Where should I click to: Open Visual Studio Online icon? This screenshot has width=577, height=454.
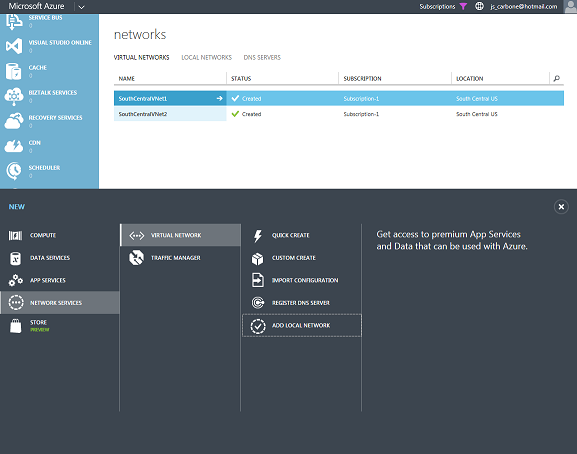point(14,46)
